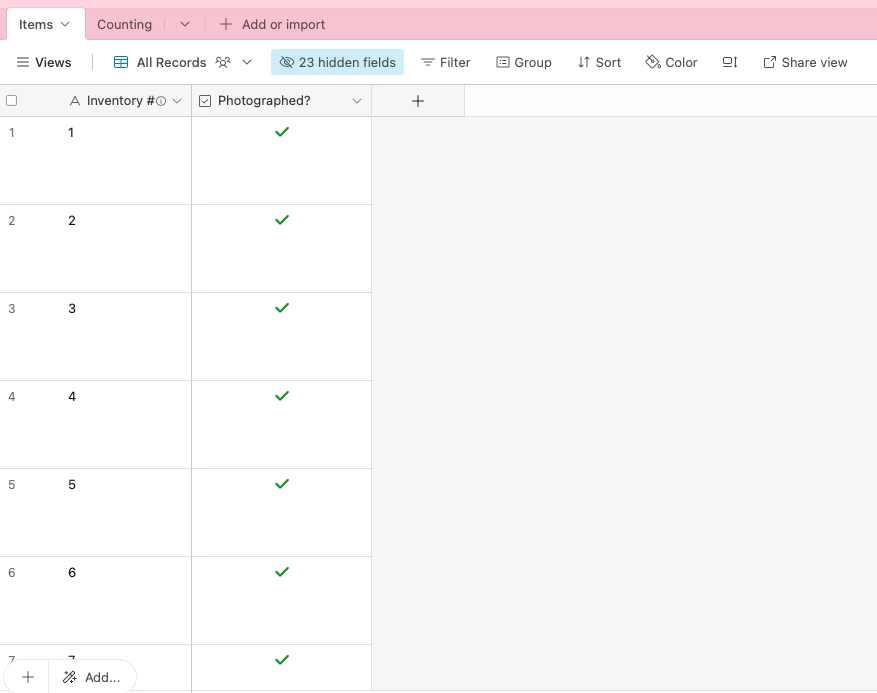Open the Views sidebar hamburger icon
877x693 pixels.
click(x=22, y=62)
